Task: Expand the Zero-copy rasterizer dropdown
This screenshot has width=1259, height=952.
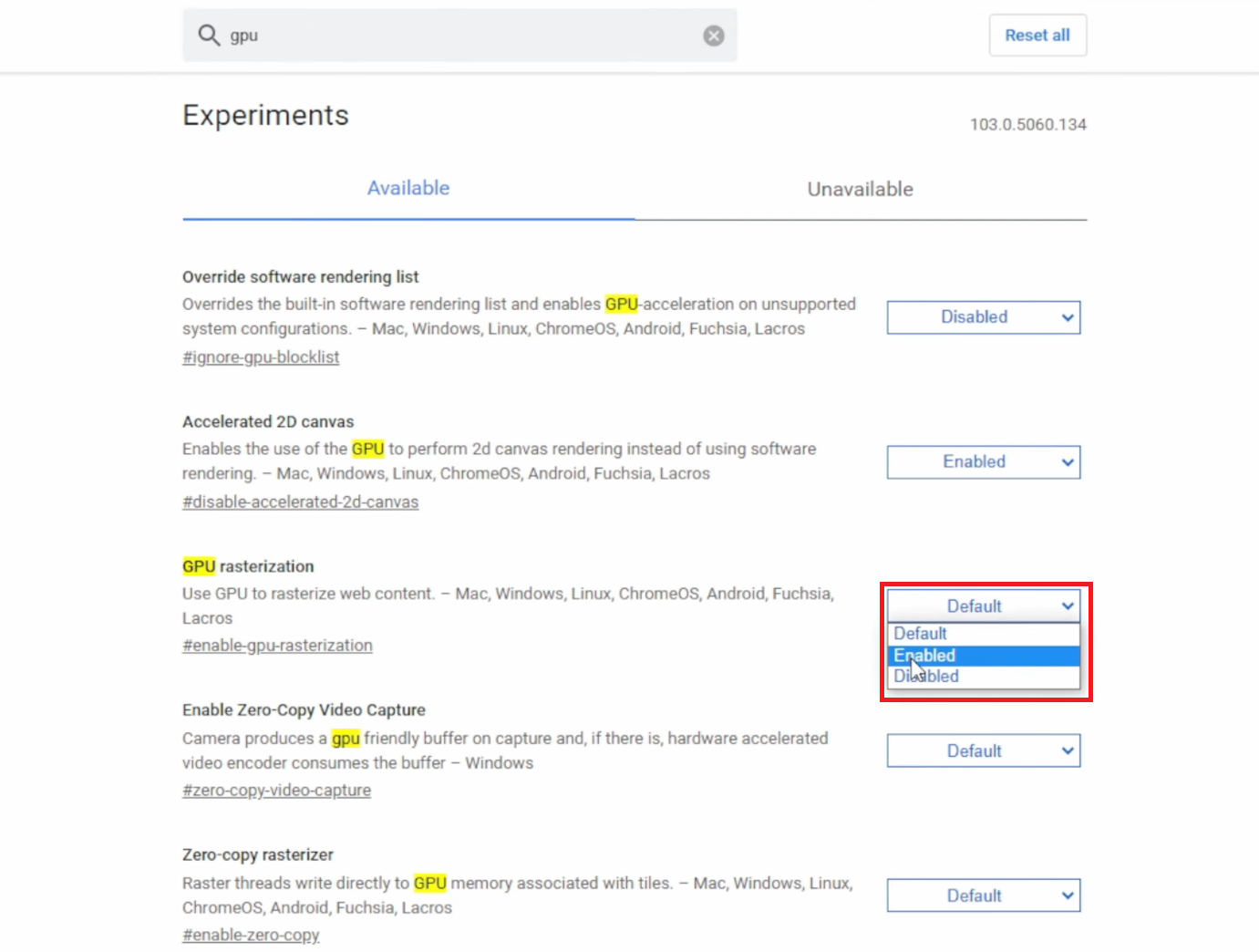Action: (x=983, y=895)
